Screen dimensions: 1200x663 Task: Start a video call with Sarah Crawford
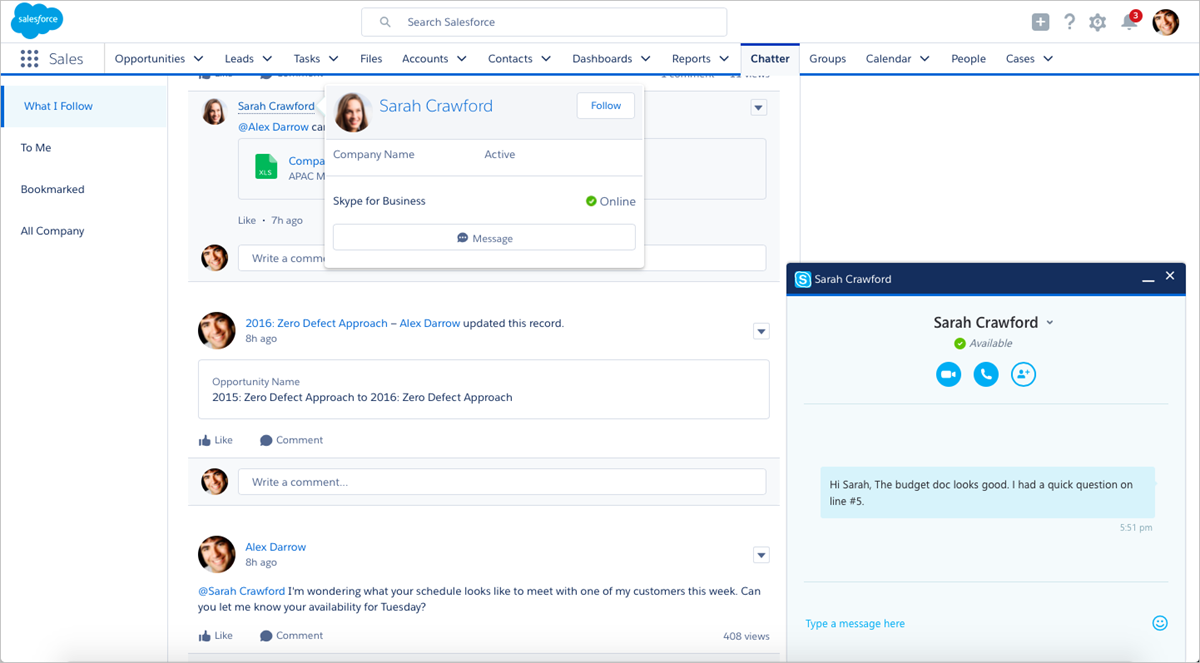coord(948,374)
